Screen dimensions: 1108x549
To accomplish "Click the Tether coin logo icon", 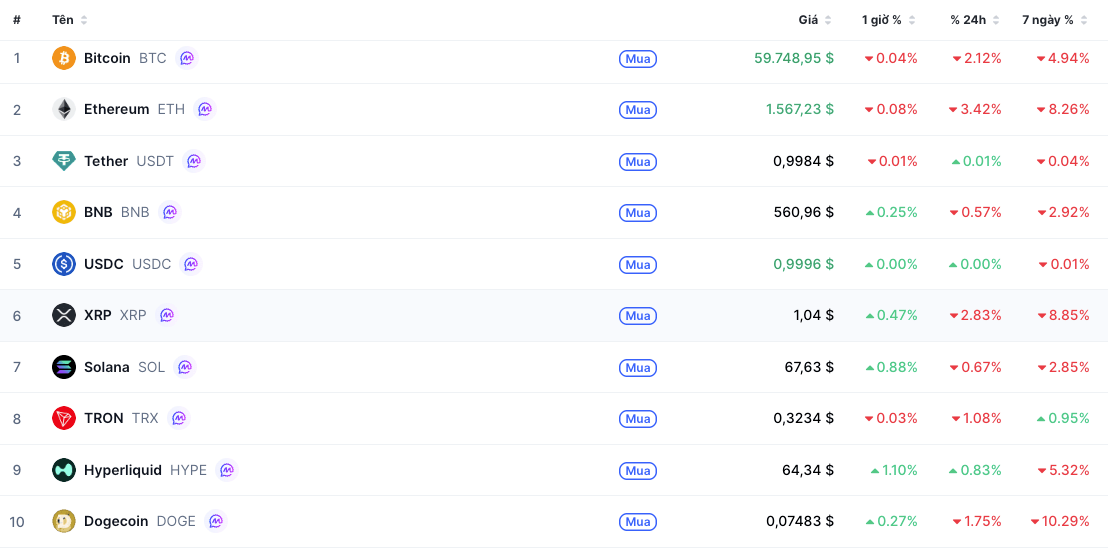I will 64,161.
